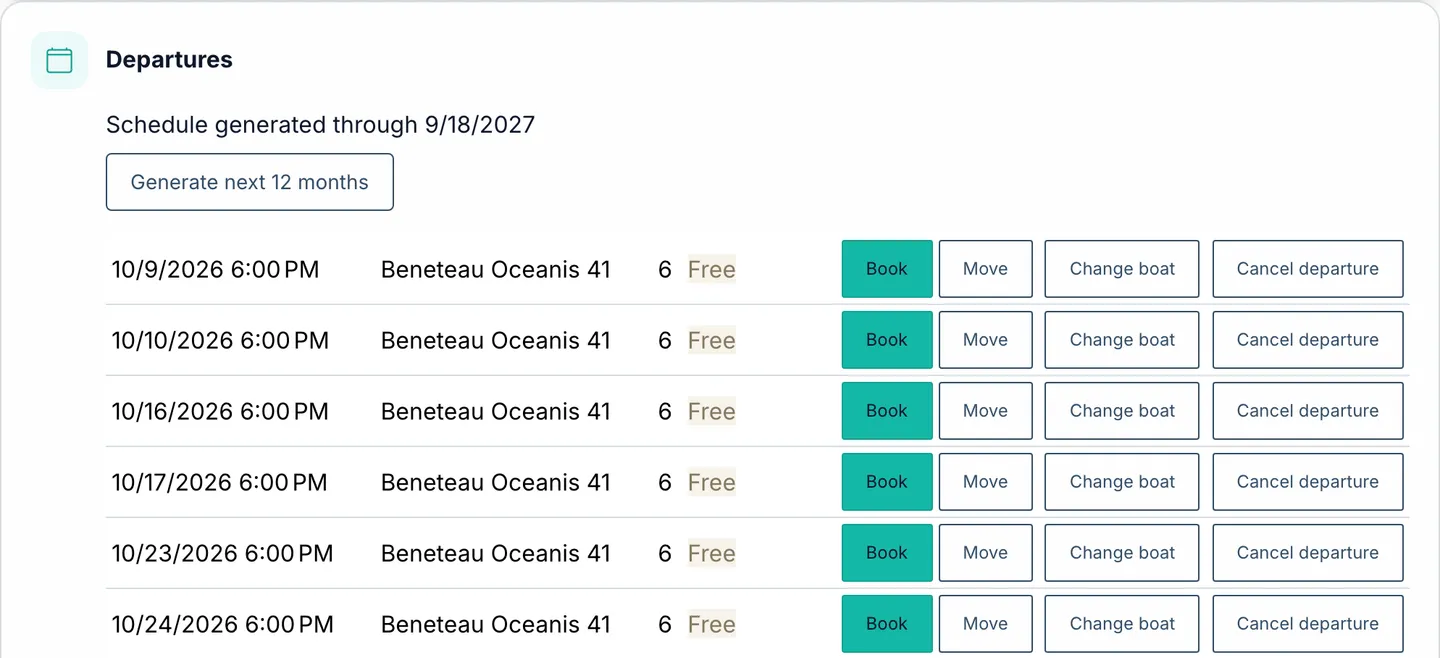The height and width of the screenshot is (658, 1440).
Task: Select the 10/23/2026 6:00 PM date cell
Action: click(x=222, y=553)
